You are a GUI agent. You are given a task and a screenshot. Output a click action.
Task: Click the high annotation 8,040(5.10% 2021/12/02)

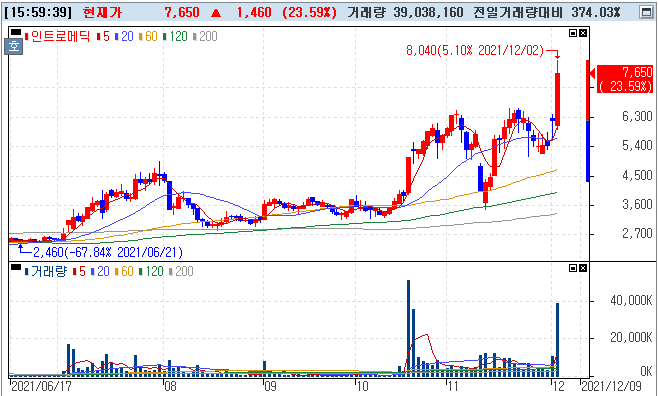coord(475,51)
